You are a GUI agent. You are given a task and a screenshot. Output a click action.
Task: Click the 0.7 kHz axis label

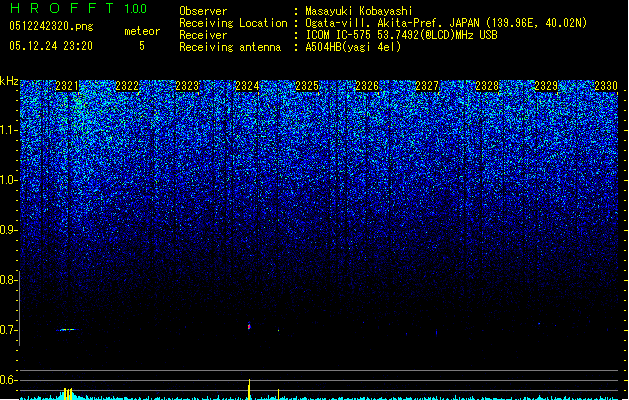[x=8, y=330]
